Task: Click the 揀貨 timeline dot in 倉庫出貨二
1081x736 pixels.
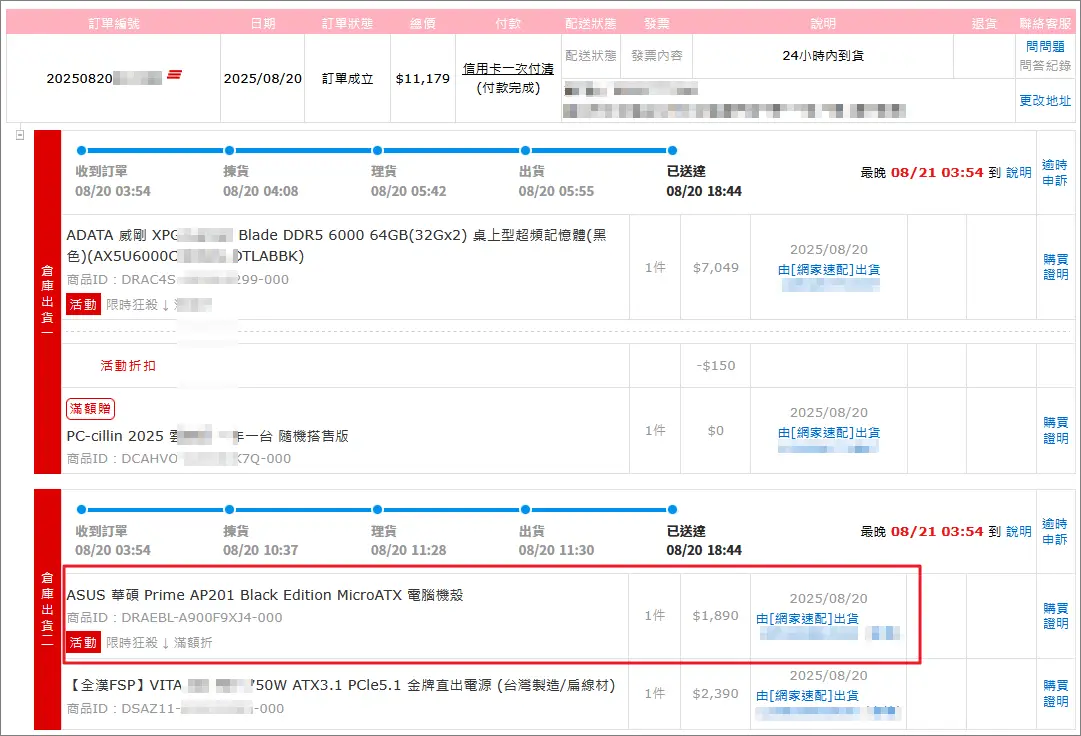Action: pyautogui.click(x=228, y=510)
